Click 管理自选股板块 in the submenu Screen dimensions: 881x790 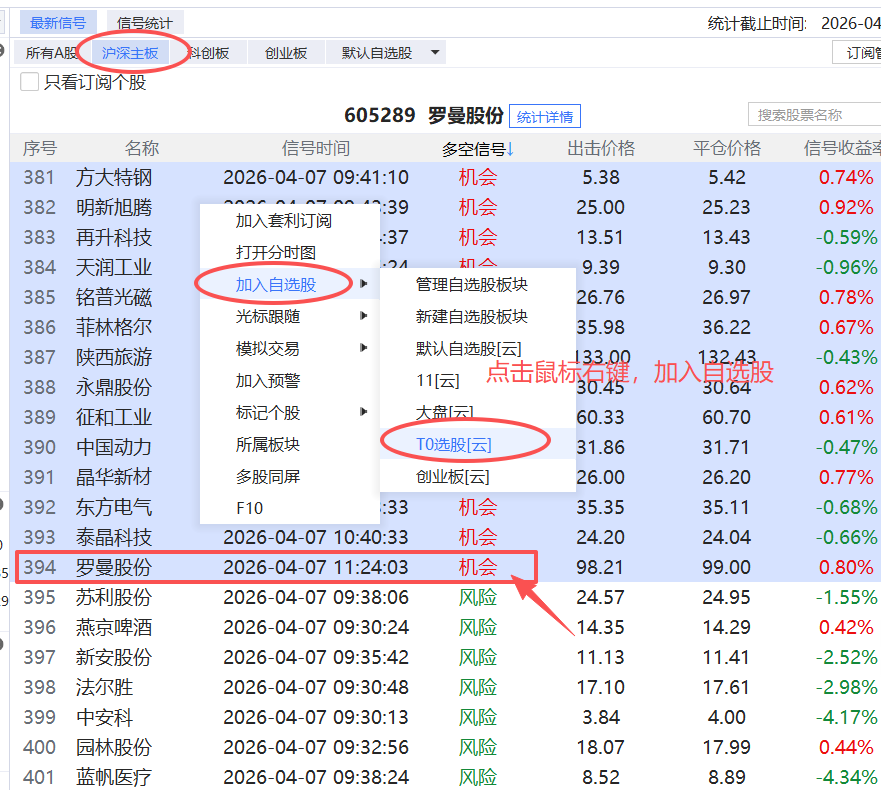pyautogui.click(x=471, y=285)
